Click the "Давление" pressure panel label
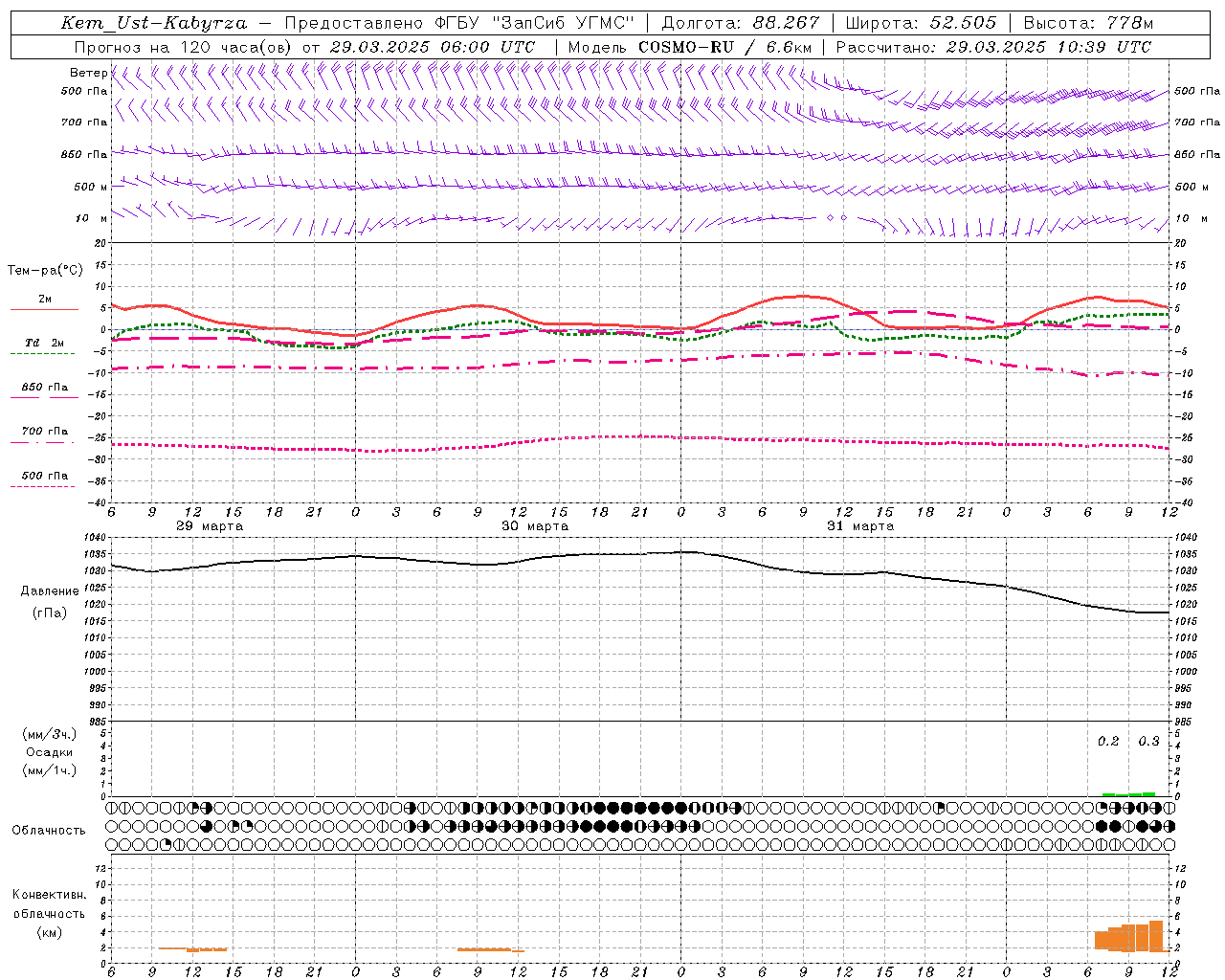Screen dimensions: 1225x980 click(50, 591)
